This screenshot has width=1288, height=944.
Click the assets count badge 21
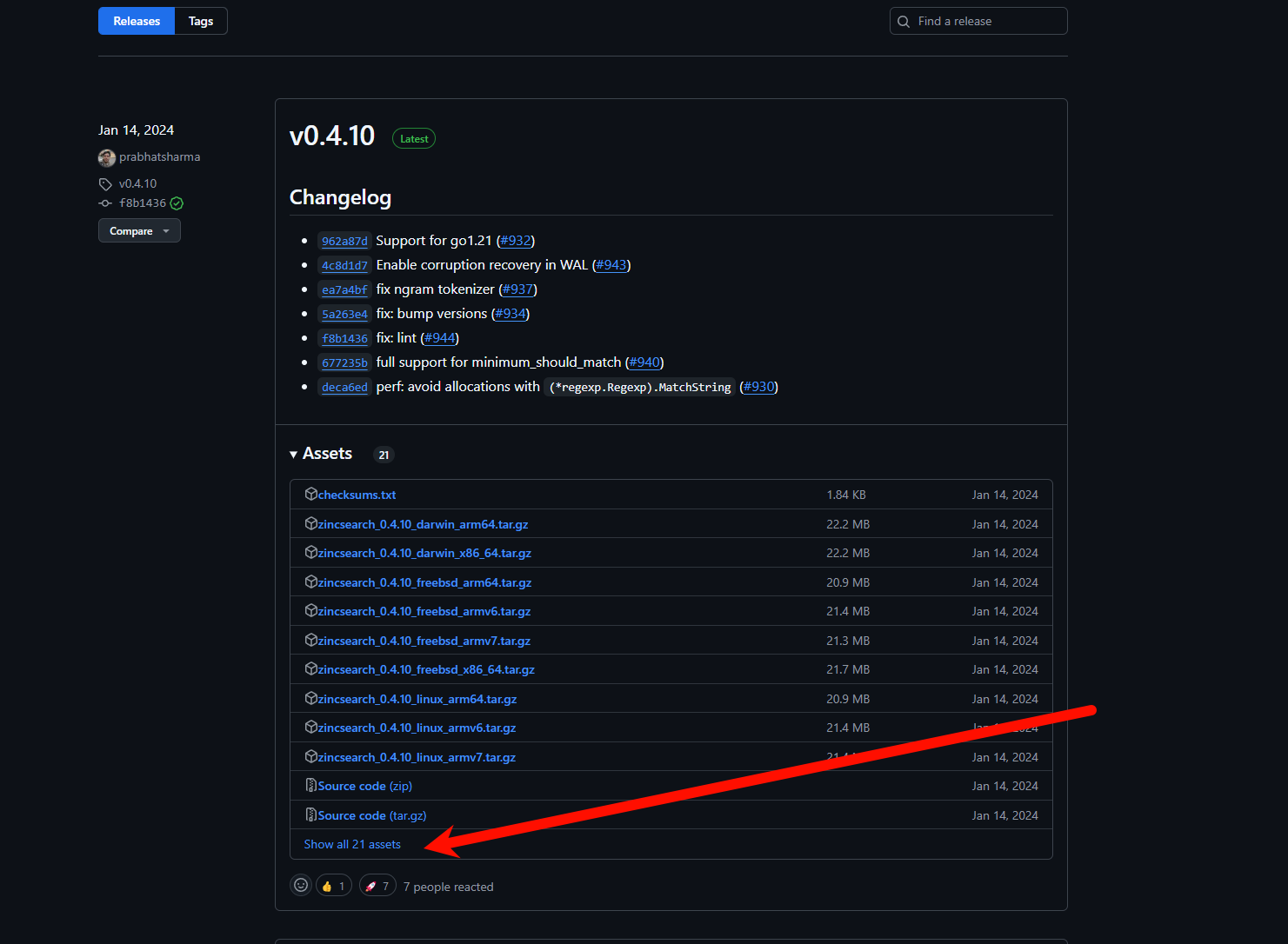point(384,455)
